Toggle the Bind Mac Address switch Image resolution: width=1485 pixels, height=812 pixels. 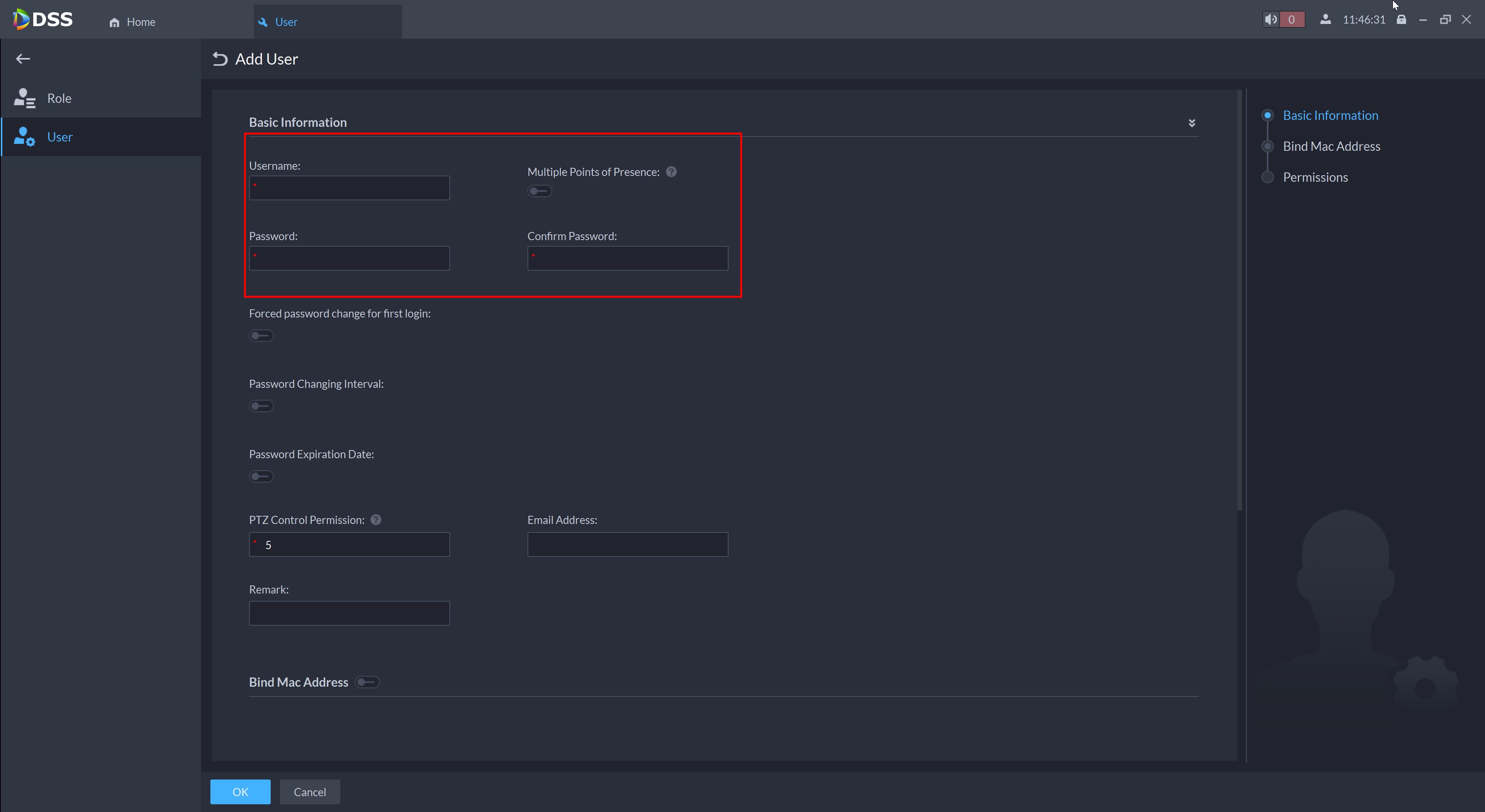pyautogui.click(x=367, y=682)
